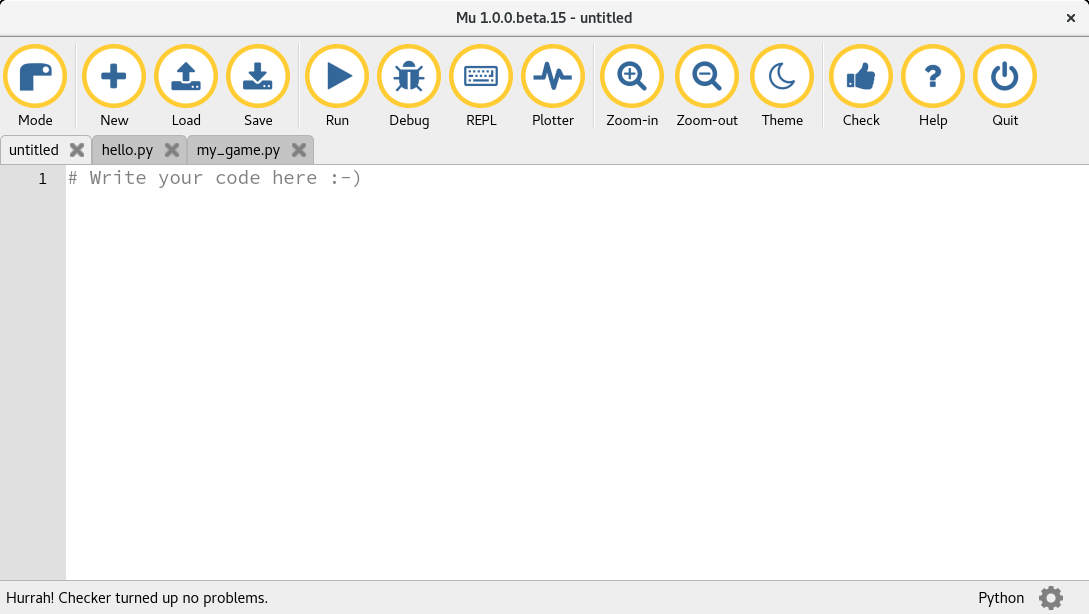Toggle the editor Theme
This screenshot has height=614, width=1089.
click(782, 77)
